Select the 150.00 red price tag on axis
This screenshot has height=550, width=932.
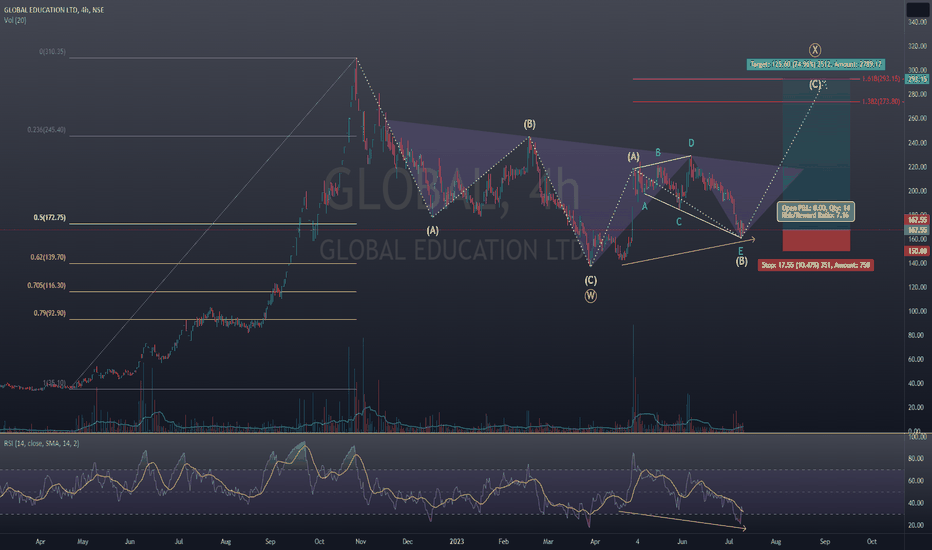pos(917,251)
